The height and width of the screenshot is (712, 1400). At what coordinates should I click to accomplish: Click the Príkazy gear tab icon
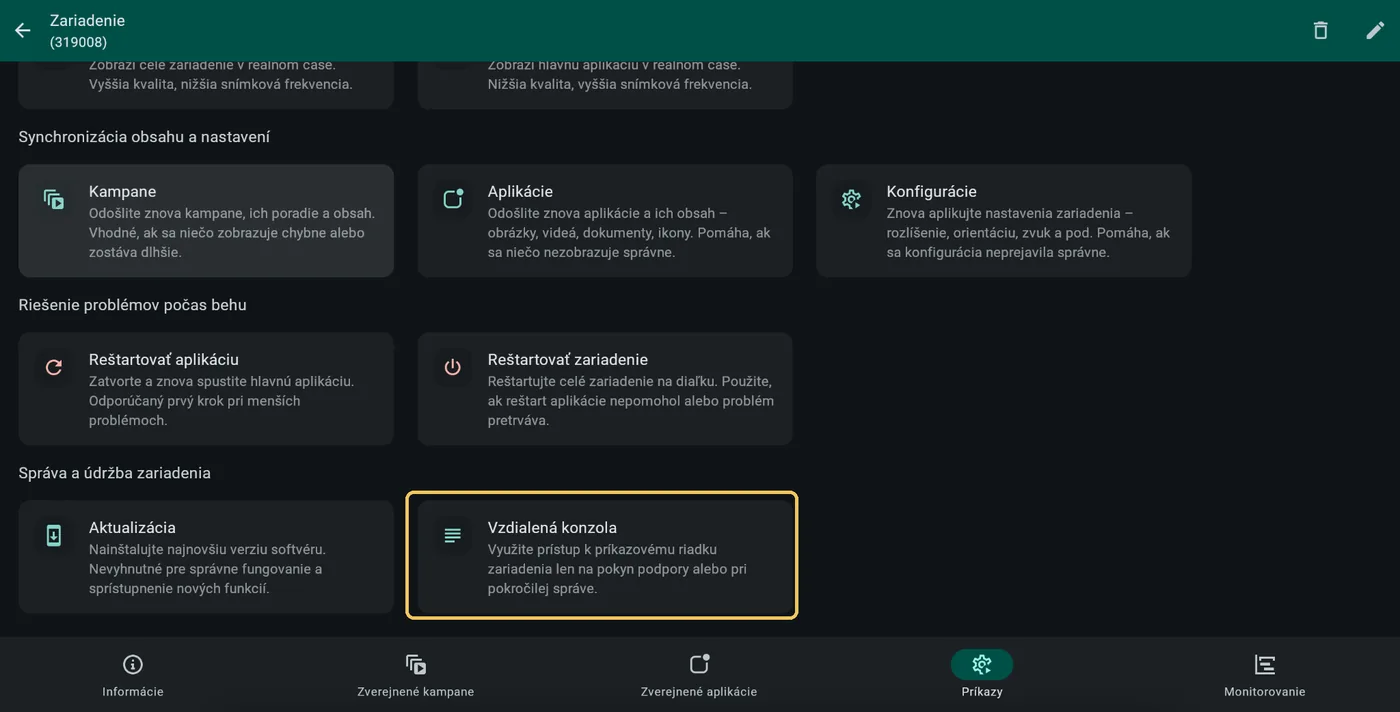[x=982, y=664]
